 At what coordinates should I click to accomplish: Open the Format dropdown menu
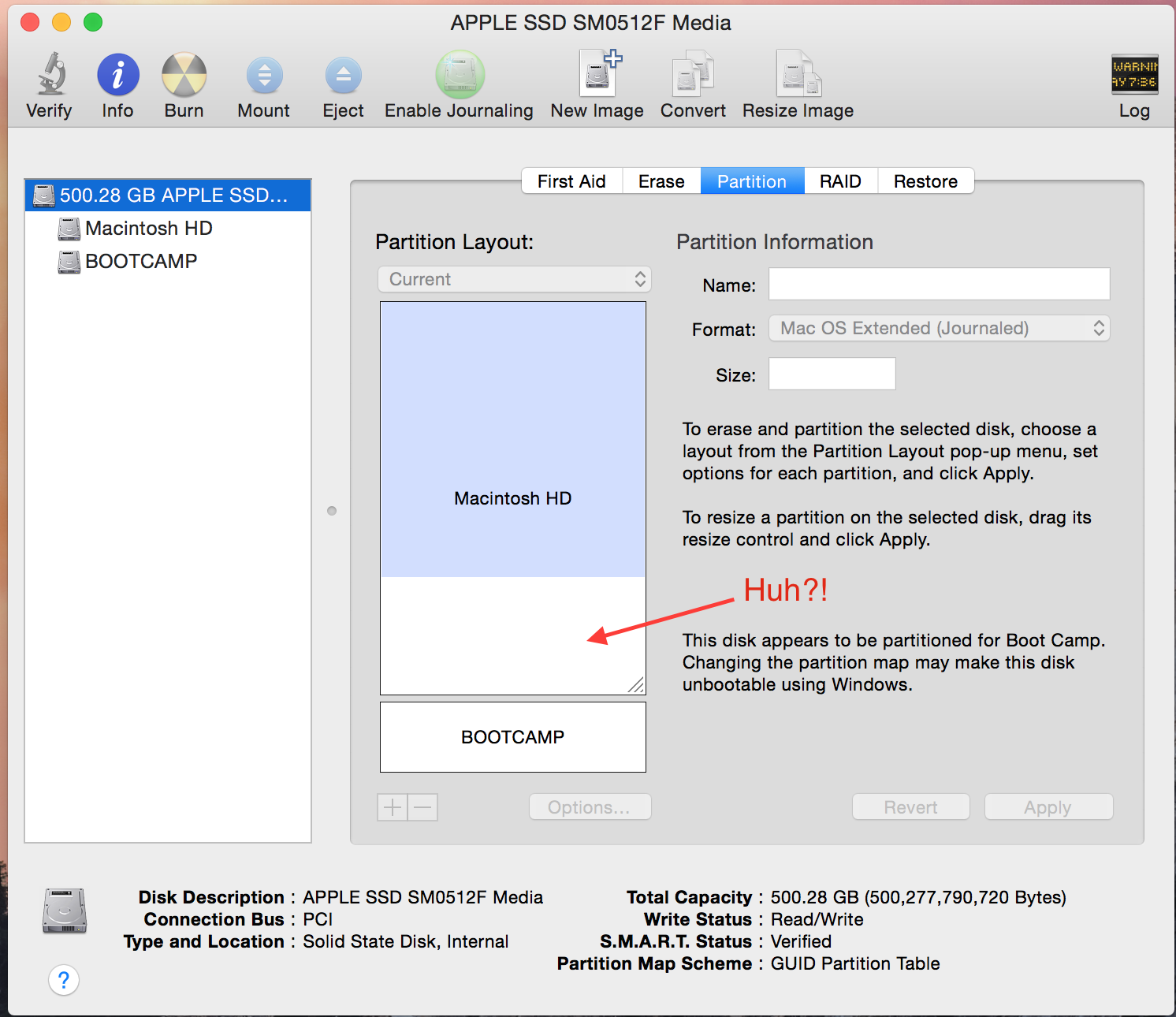pyautogui.click(x=940, y=328)
